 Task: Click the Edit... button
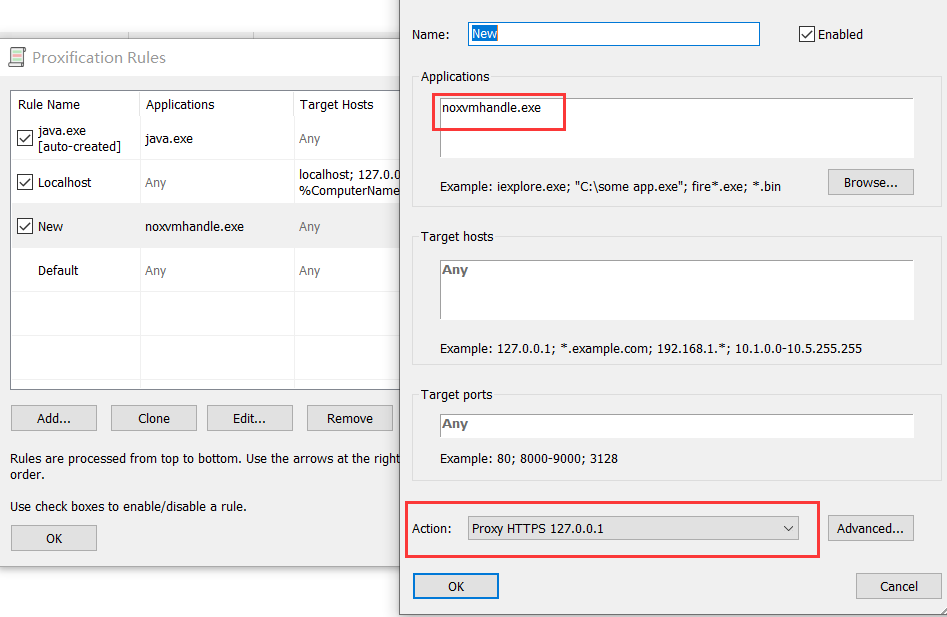249,418
